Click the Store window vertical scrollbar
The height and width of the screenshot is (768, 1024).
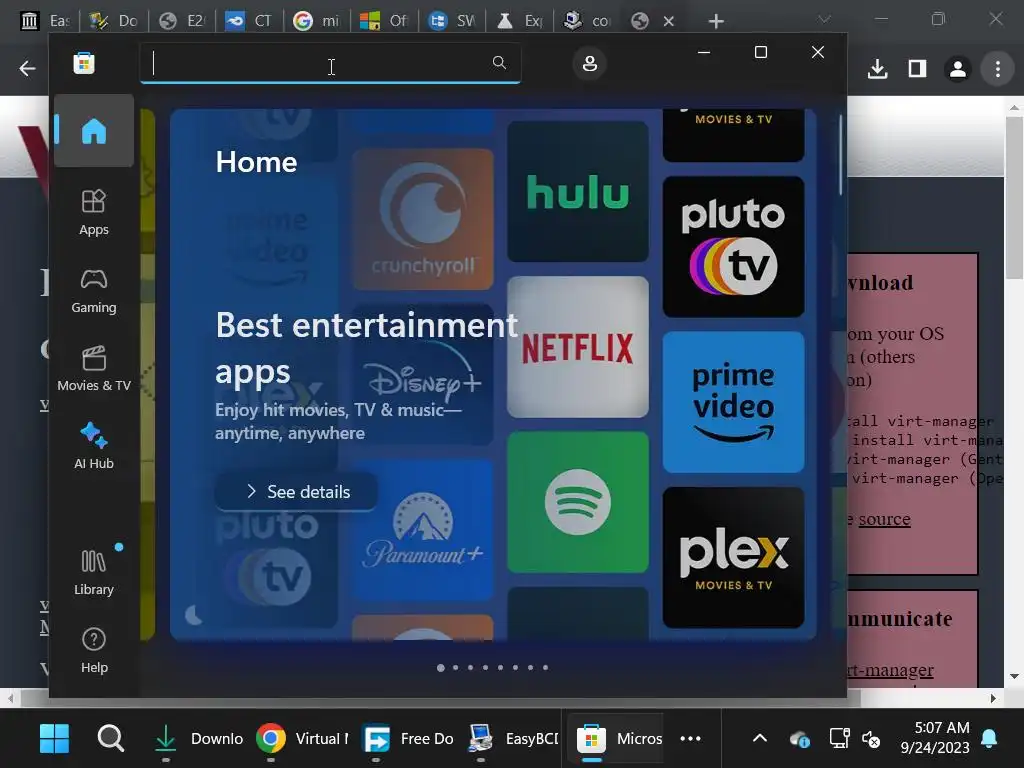pyautogui.click(x=840, y=155)
